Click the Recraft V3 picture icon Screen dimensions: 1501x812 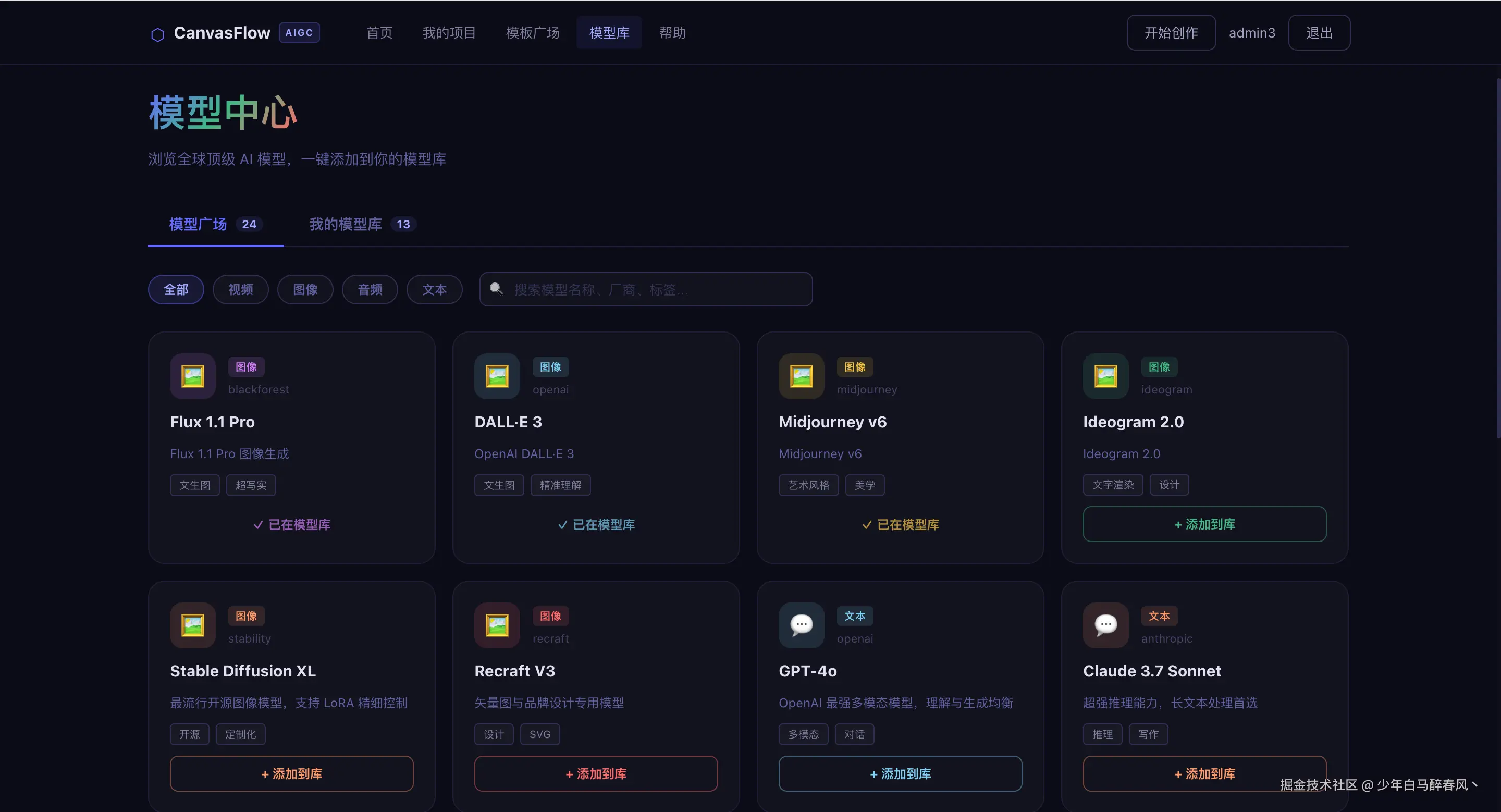(x=497, y=625)
